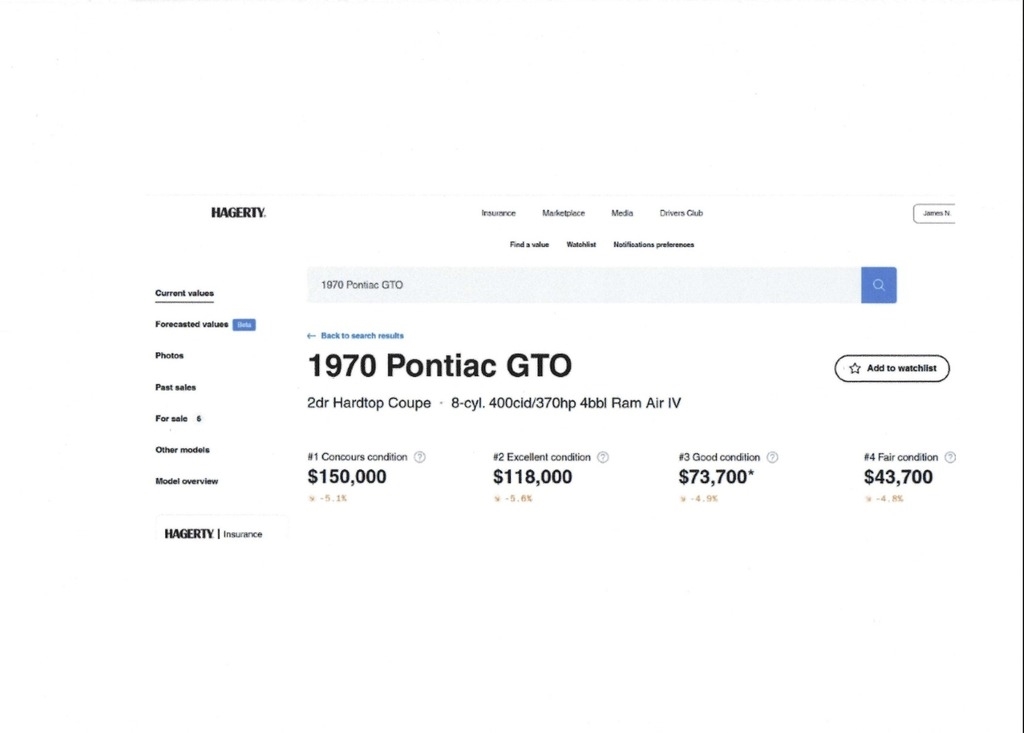This screenshot has height=733, width=1024.
Task: Go back to search results
Action: click(355, 336)
